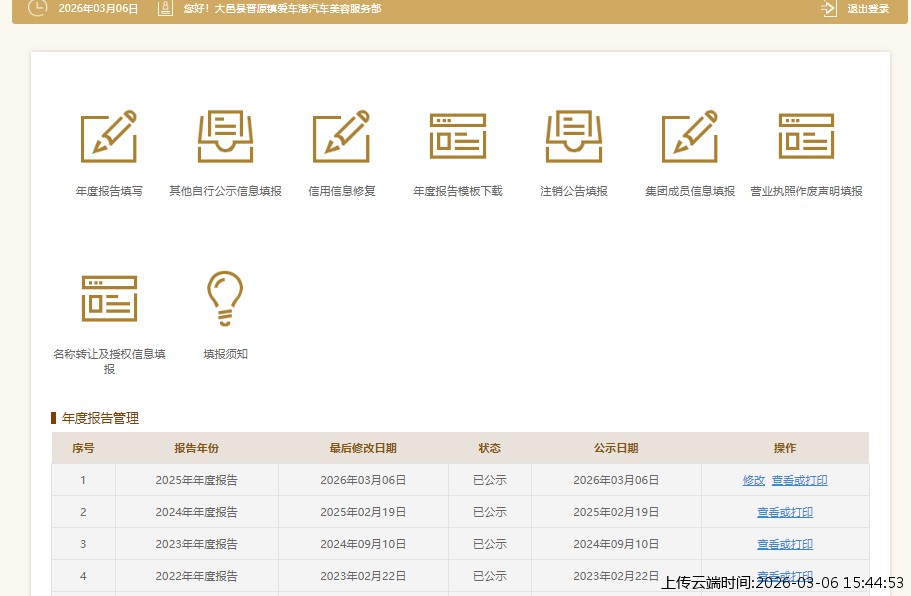Open 填报须知 lightbulb icon

(225, 298)
